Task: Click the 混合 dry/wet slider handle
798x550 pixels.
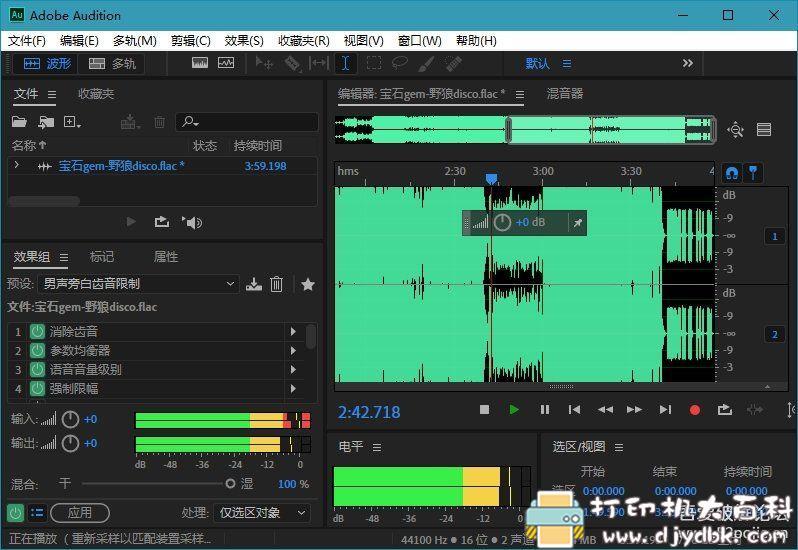Action: tap(230, 483)
